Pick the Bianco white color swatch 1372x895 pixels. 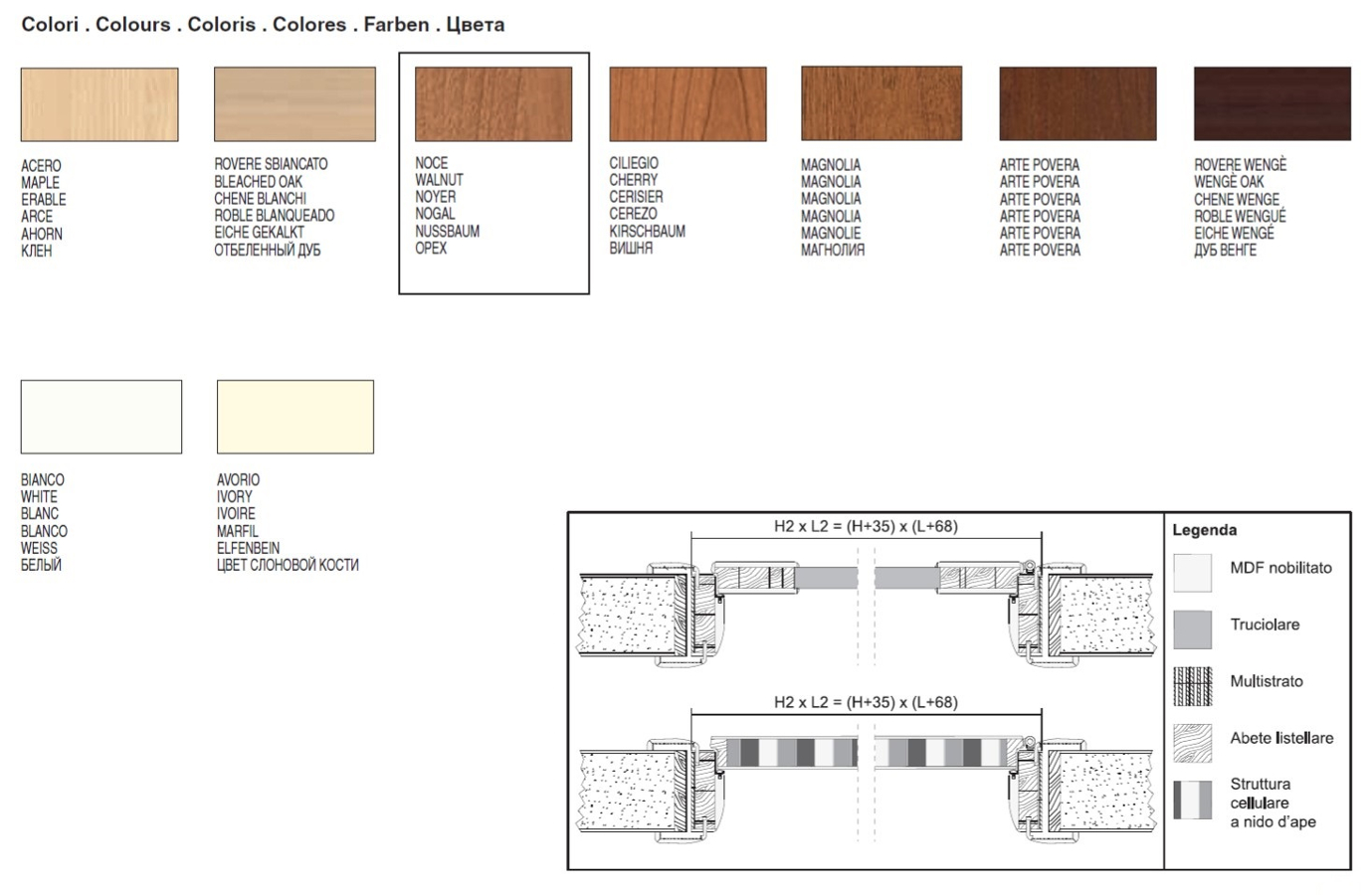(101, 417)
